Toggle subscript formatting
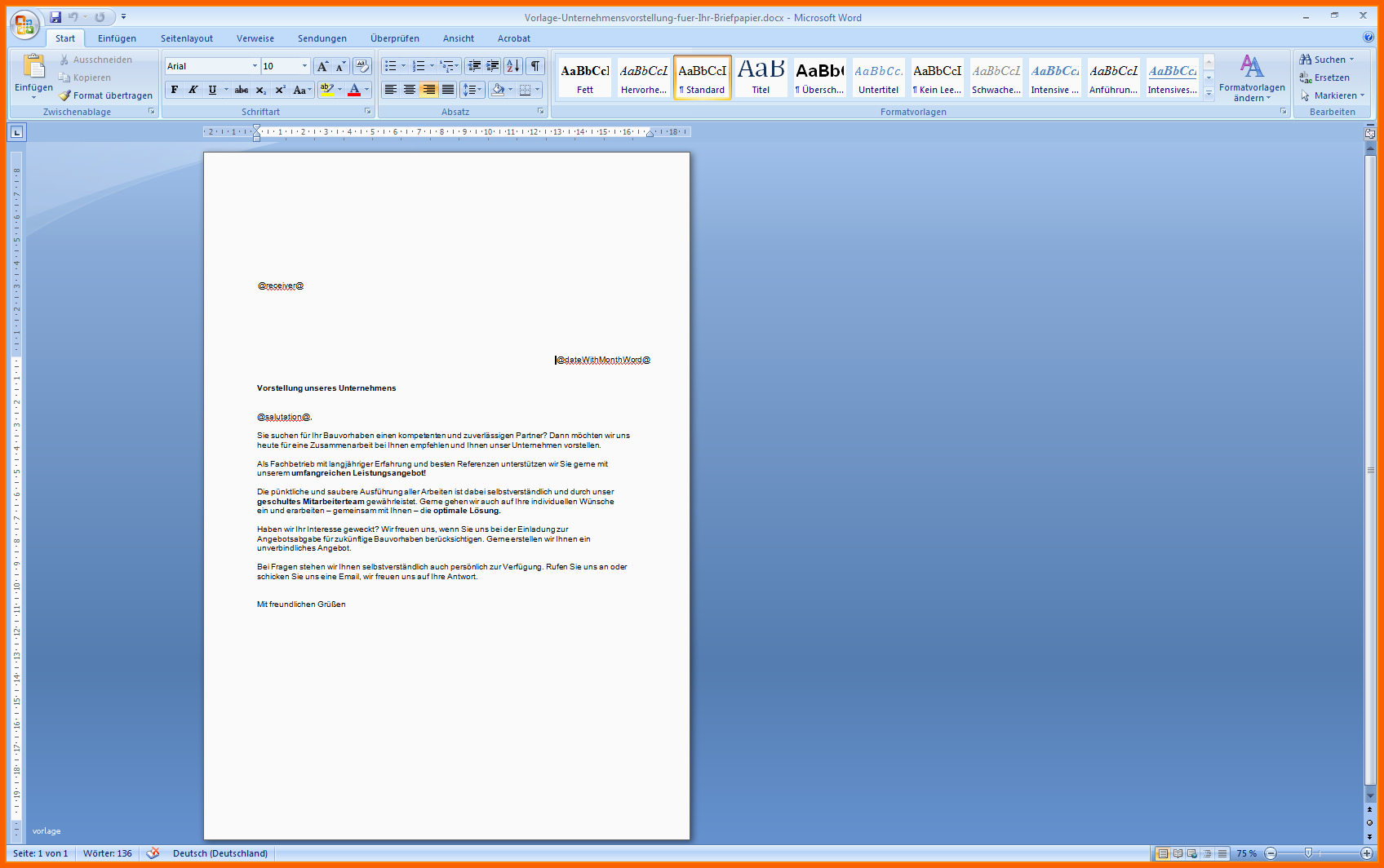 coord(260,90)
